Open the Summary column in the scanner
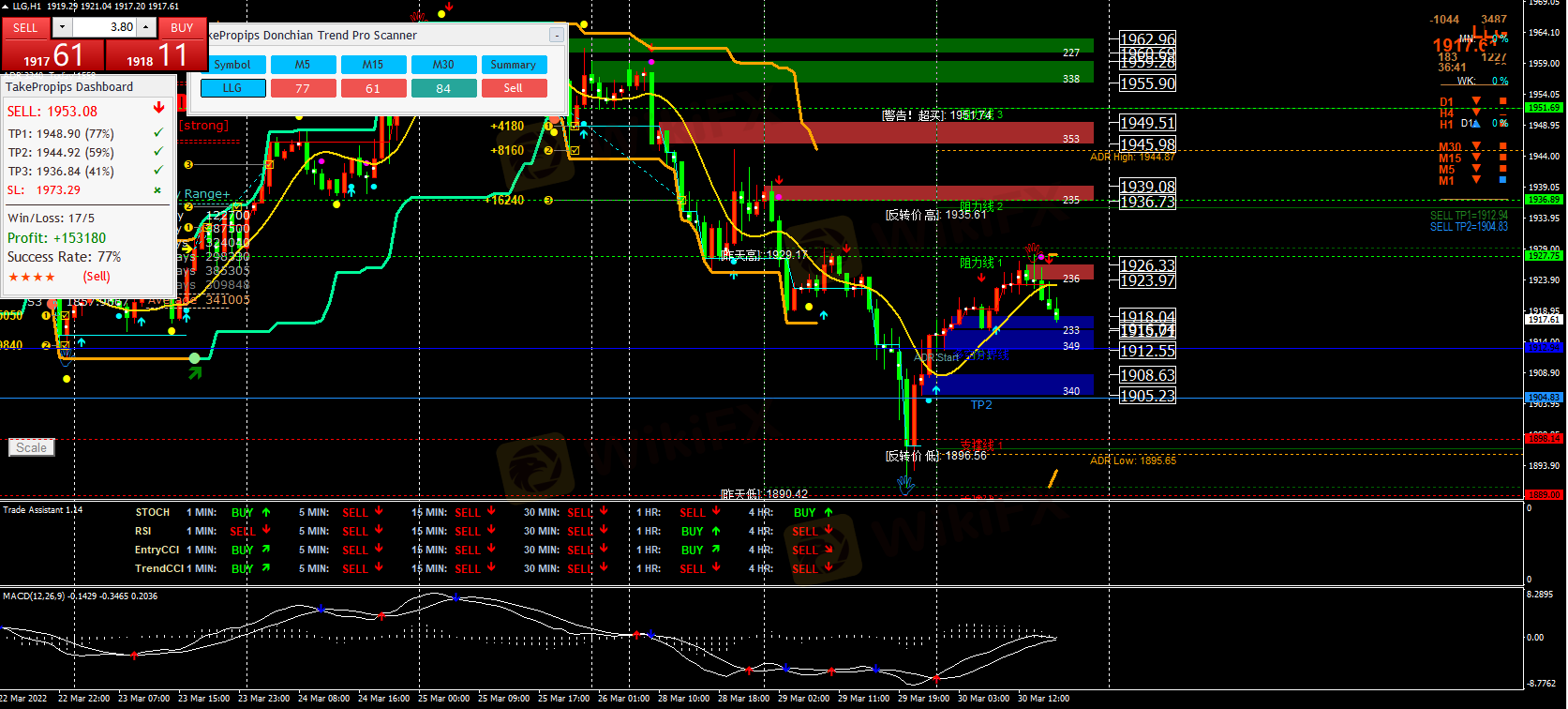Viewport: 1568px width, 709px height. pos(513,65)
